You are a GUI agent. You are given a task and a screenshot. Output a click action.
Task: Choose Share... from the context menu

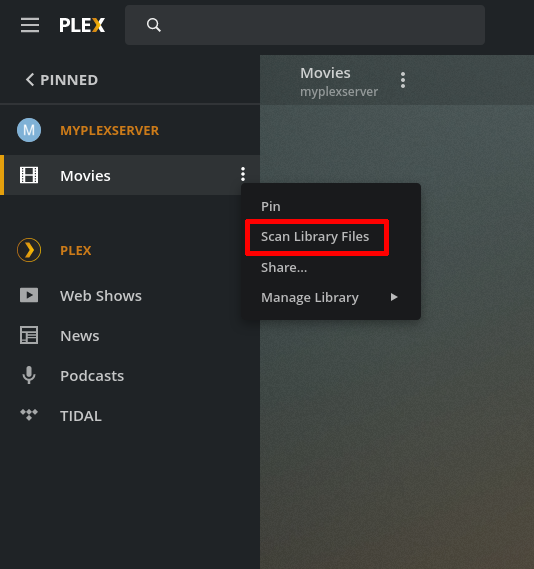[x=284, y=267]
